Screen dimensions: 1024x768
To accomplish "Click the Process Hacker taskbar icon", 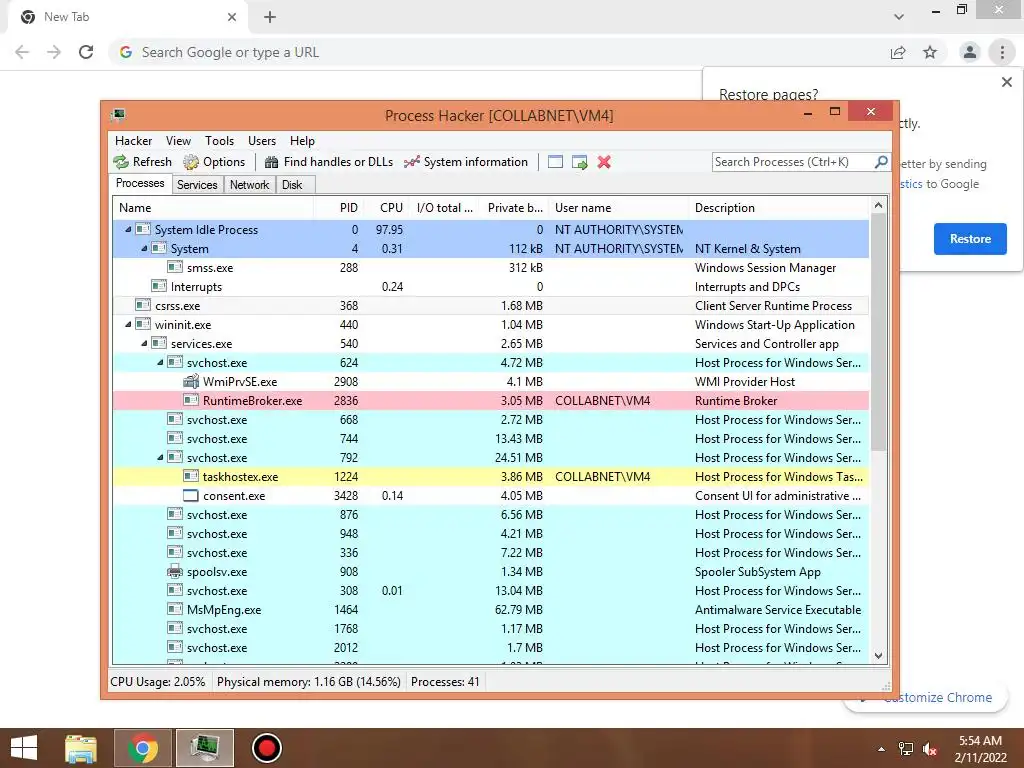I will (205, 748).
